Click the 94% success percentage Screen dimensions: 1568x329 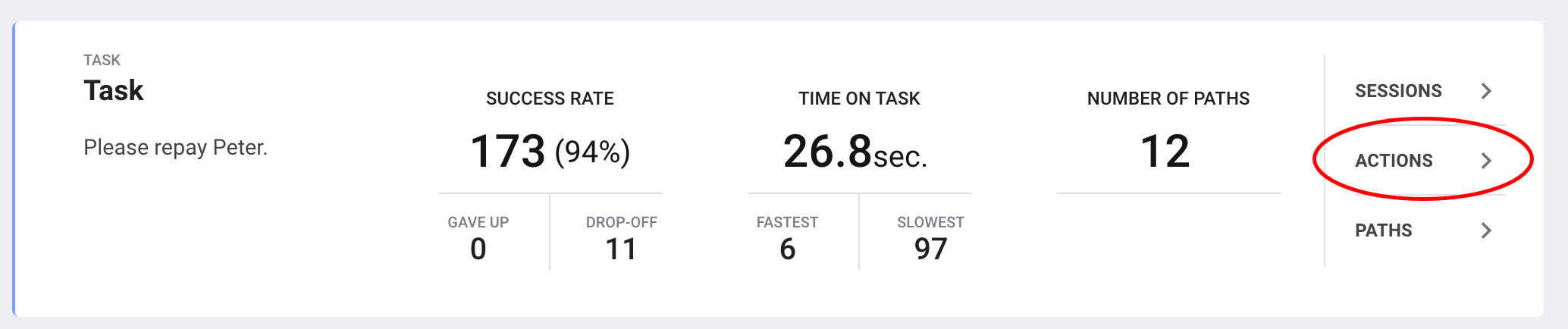click(x=592, y=152)
